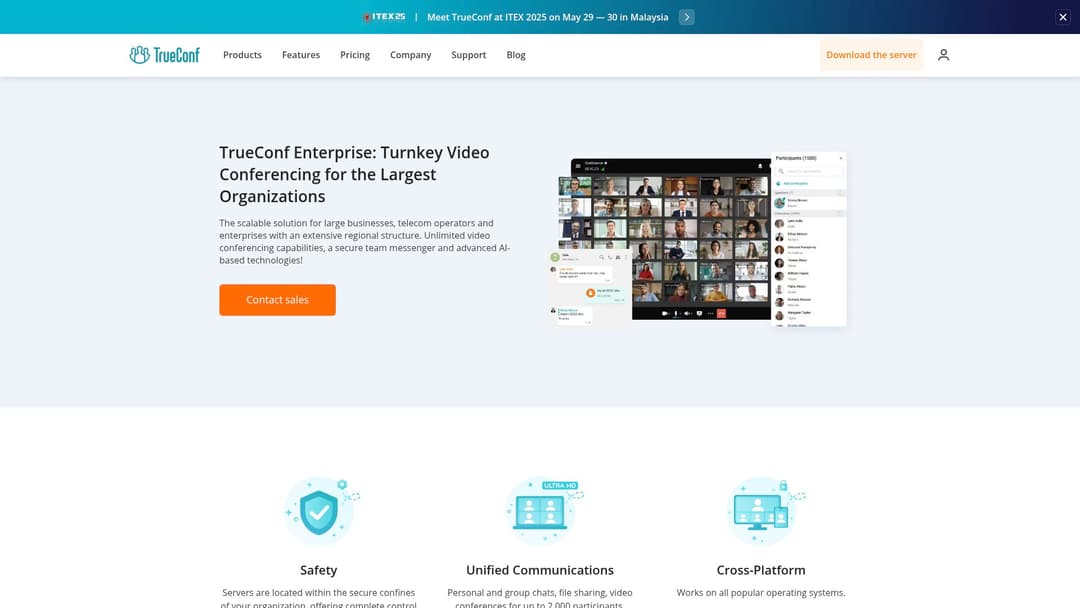Click the Contact sales button
1080x608 pixels.
pos(278,300)
